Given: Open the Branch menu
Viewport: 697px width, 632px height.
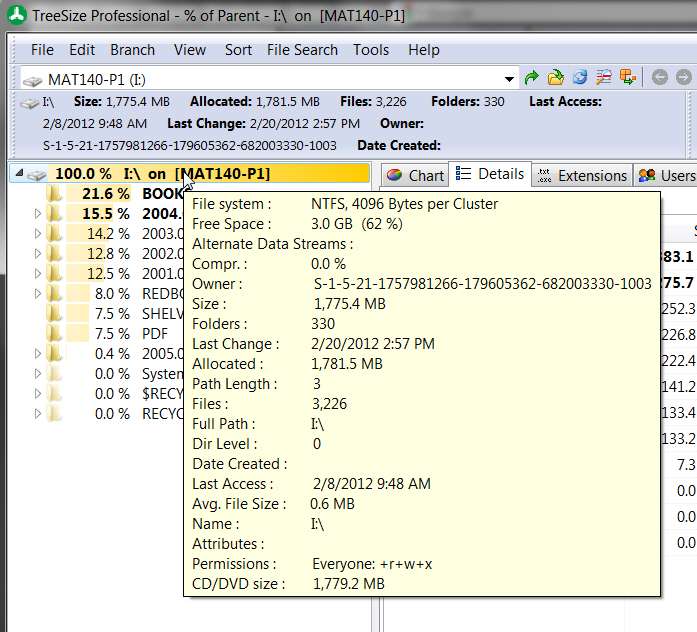Looking at the screenshot, I should click(x=132, y=50).
